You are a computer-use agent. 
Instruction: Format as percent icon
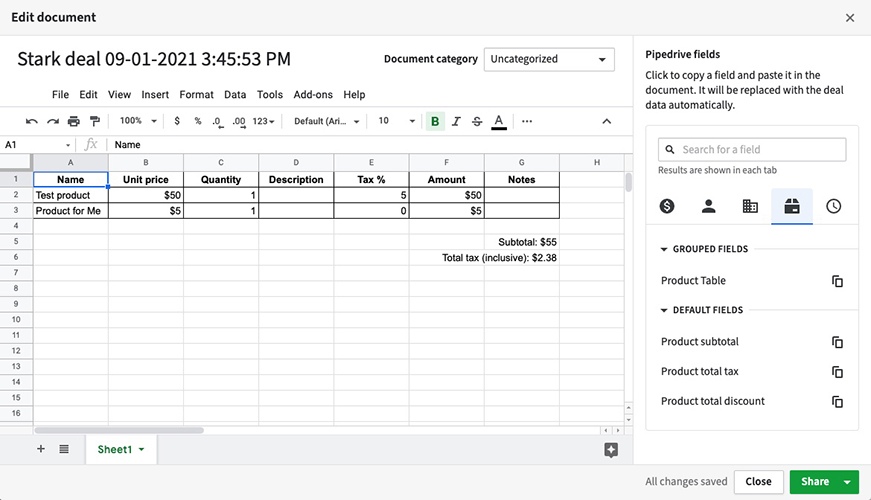(198, 121)
